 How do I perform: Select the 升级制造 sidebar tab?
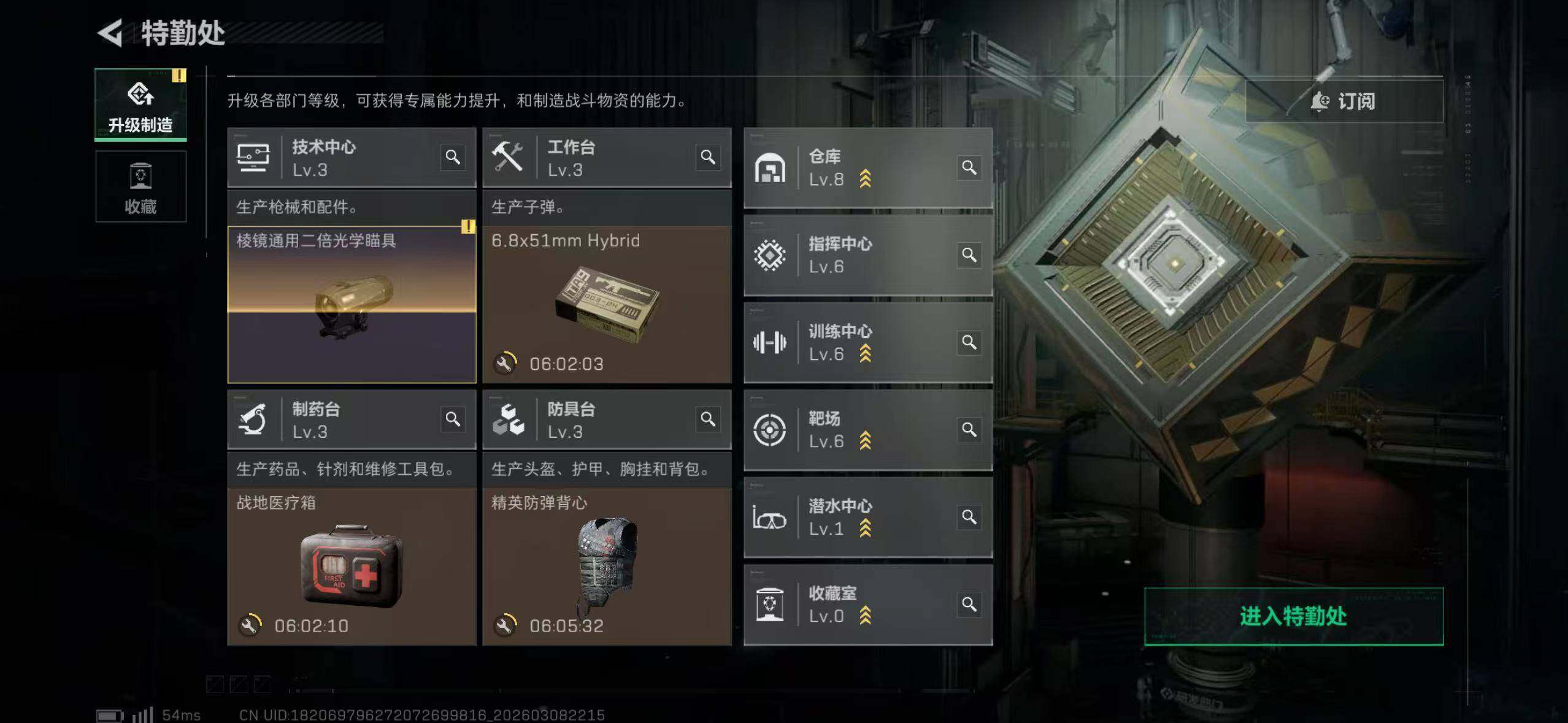(x=140, y=105)
